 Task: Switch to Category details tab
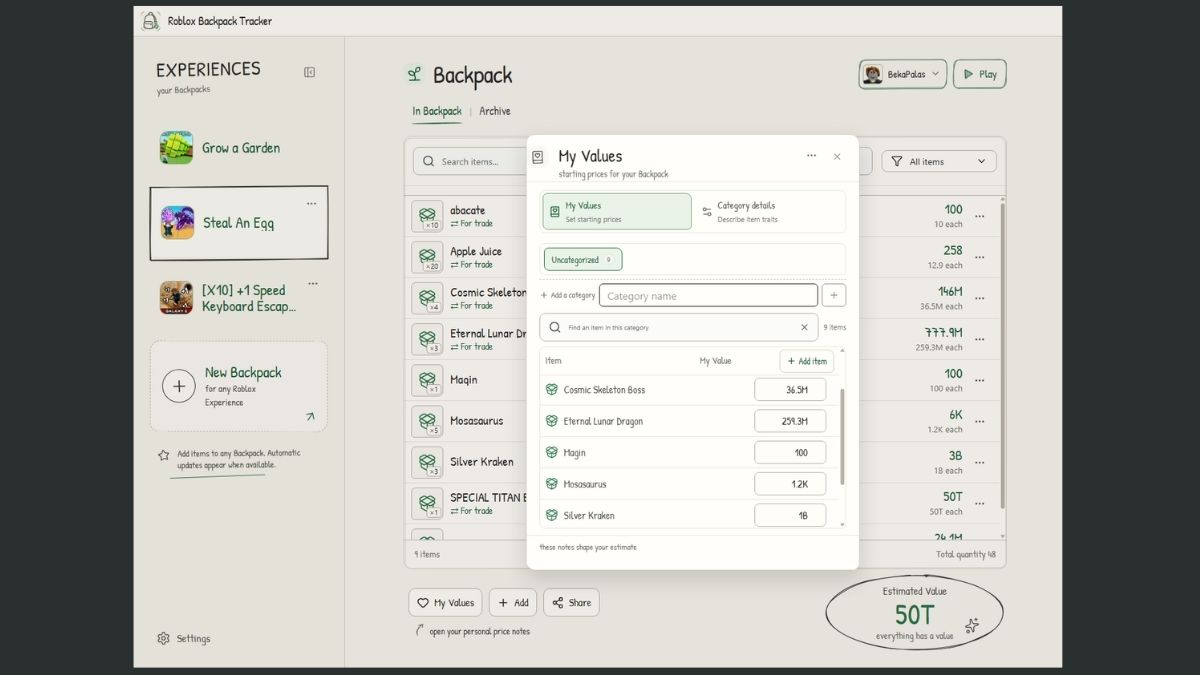pyautogui.click(x=769, y=212)
